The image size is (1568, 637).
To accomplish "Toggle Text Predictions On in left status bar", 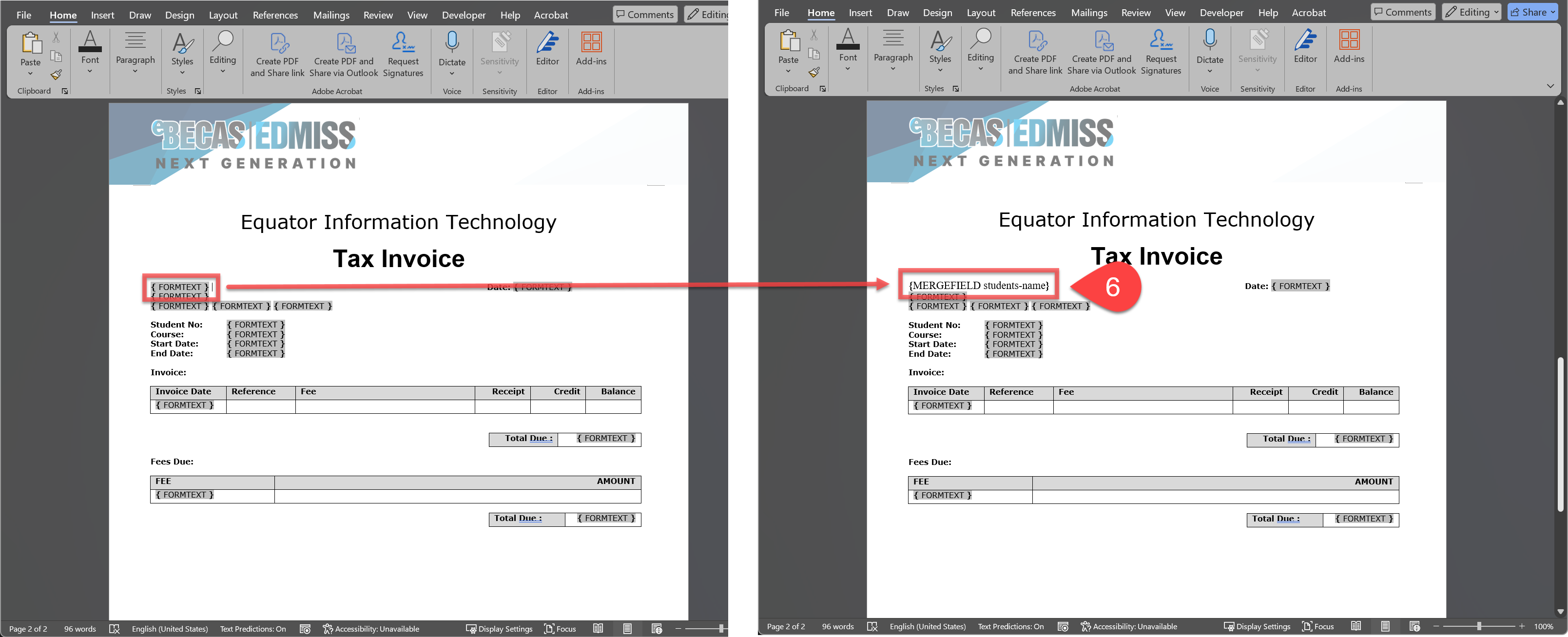I will coord(252,629).
